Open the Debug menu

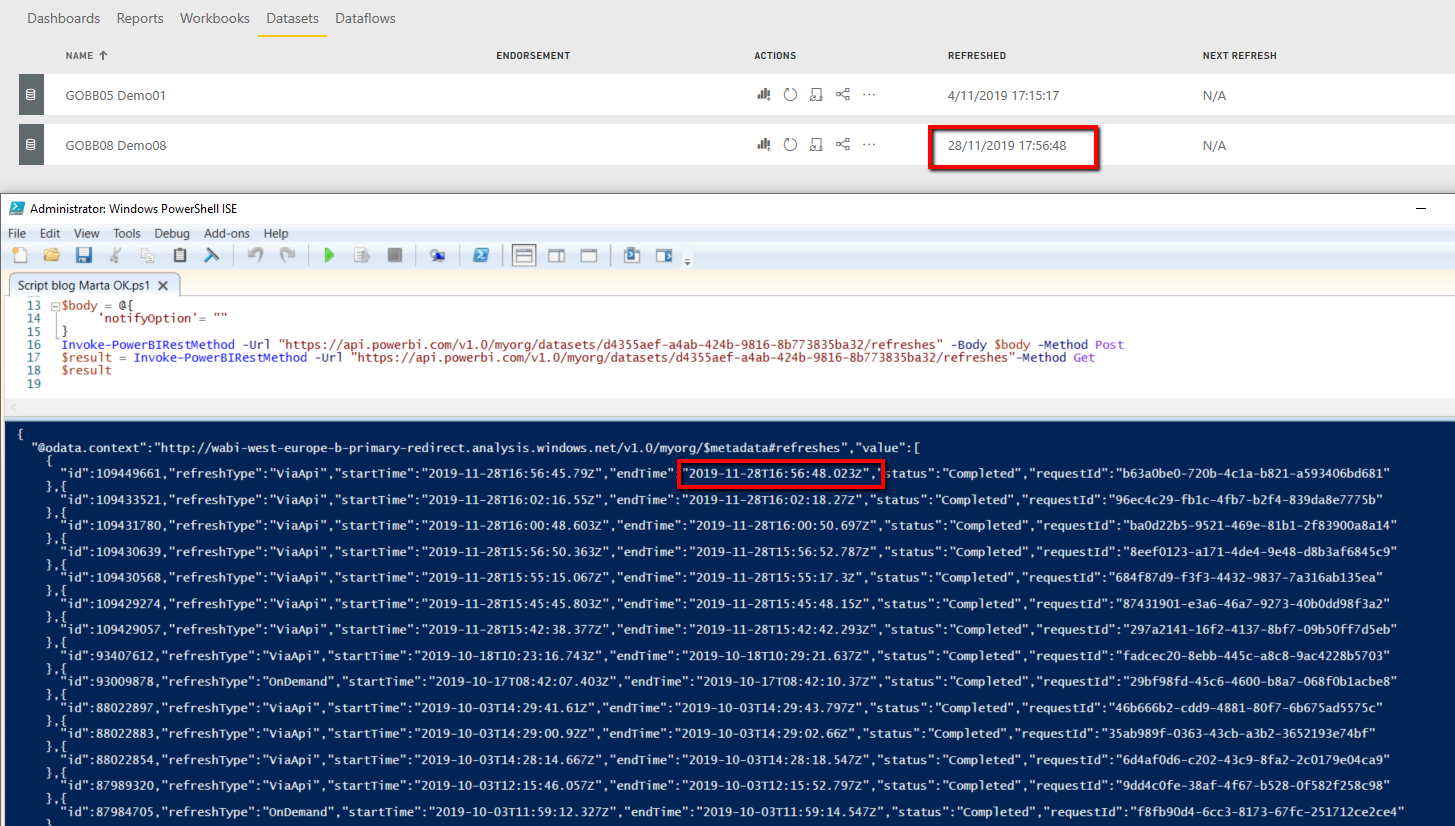(172, 233)
